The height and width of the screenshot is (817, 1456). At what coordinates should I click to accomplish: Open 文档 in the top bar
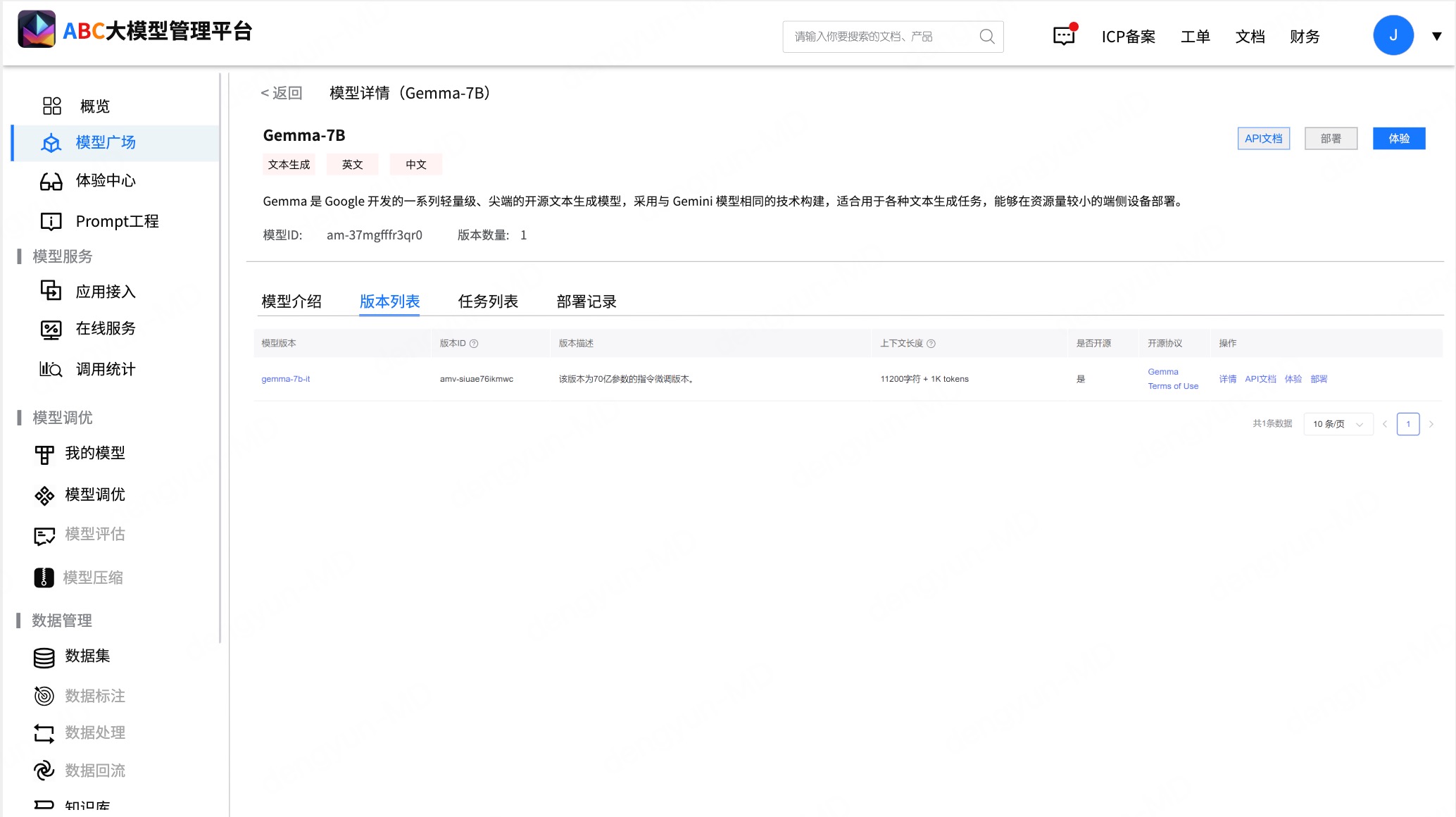pos(1250,37)
